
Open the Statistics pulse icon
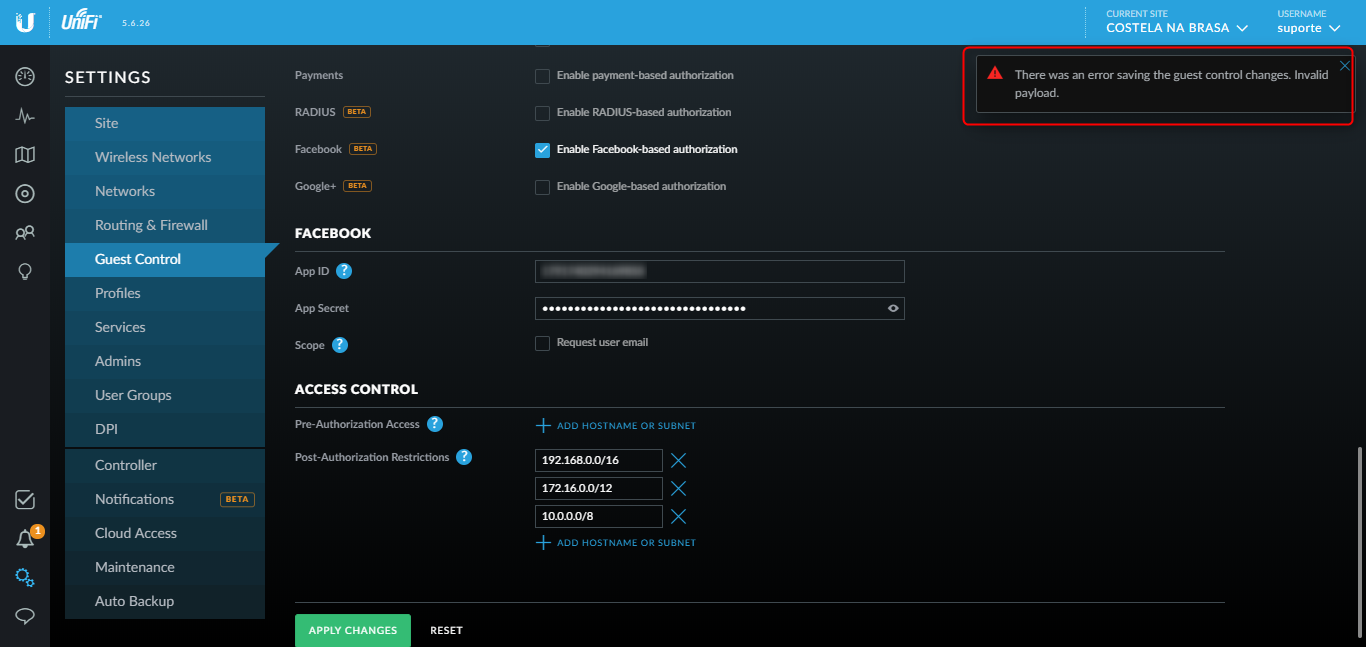tap(25, 116)
